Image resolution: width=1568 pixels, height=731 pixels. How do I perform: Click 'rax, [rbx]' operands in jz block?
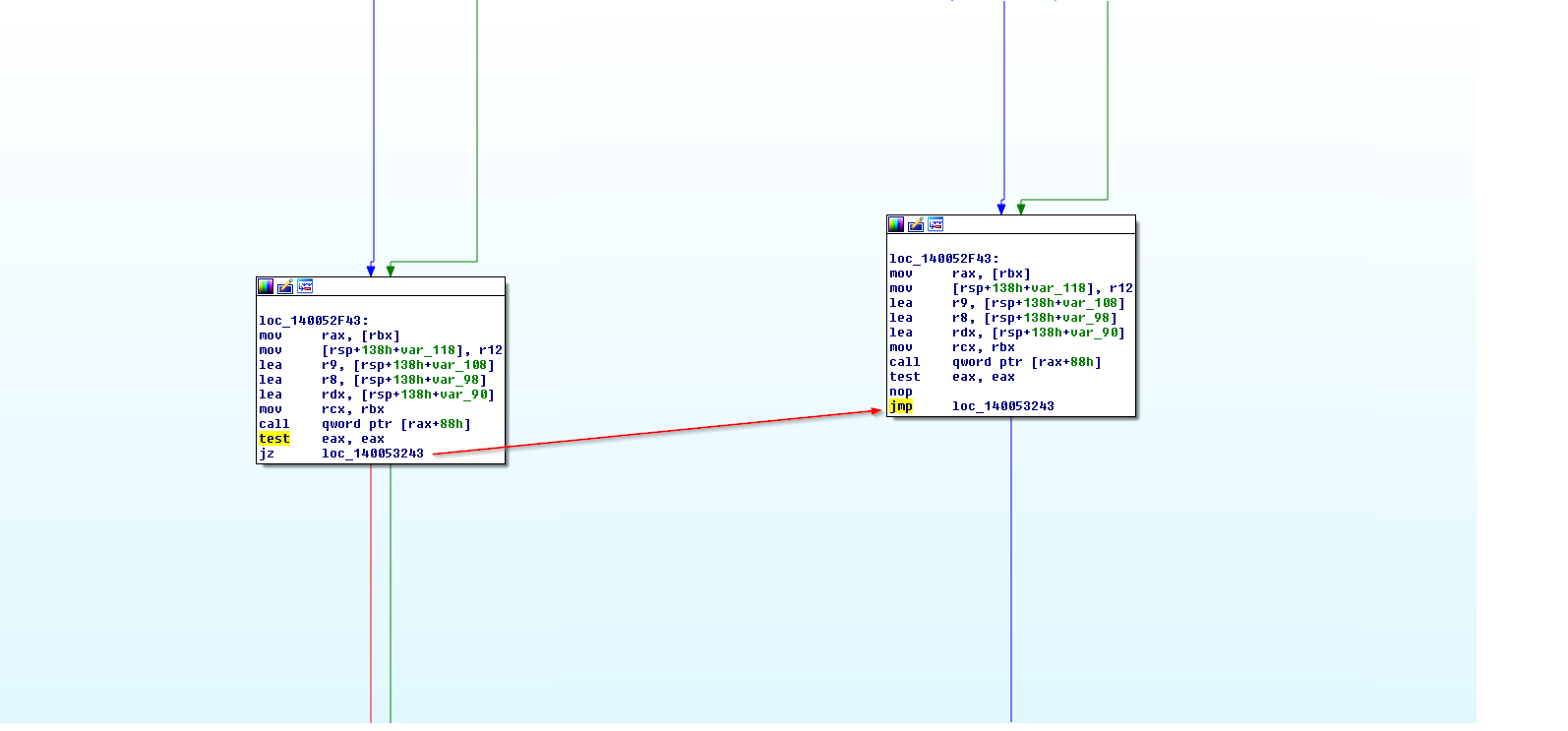tap(361, 335)
